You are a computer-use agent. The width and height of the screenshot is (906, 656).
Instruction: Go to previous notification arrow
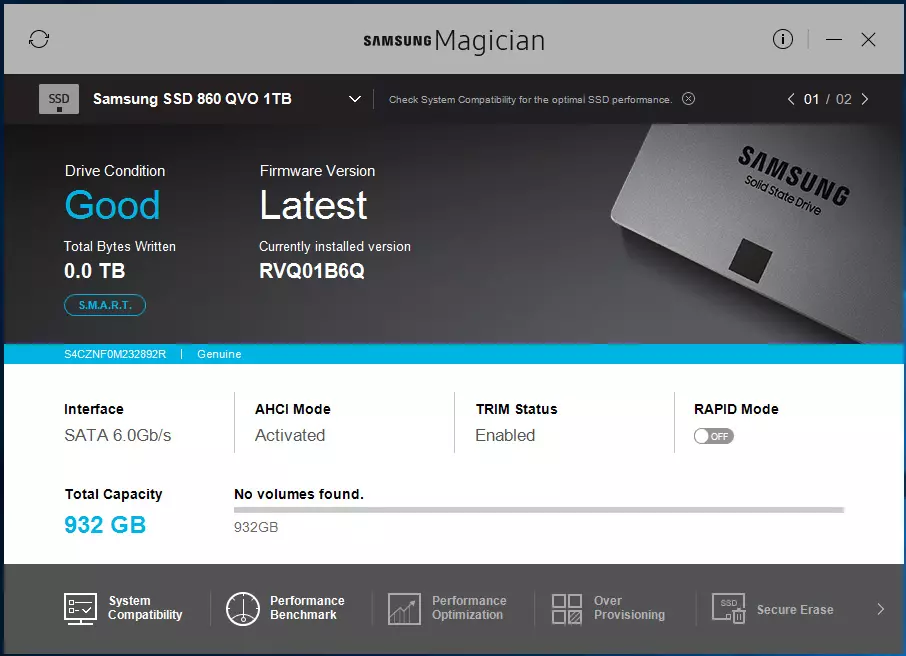(791, 99)
